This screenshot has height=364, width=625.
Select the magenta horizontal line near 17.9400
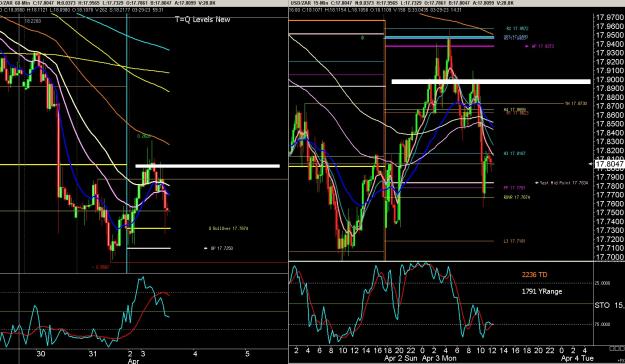439,46
